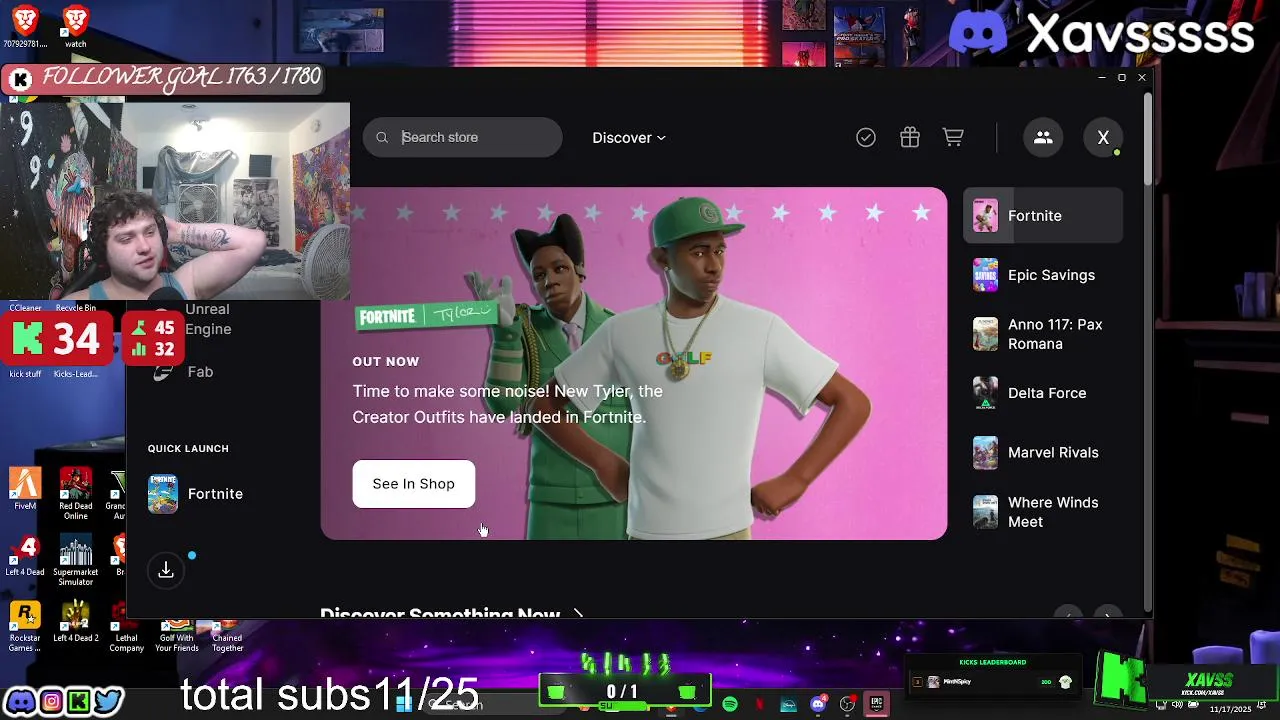Click the Discord icon in taskbar
This screenshot has height=720, width=1280.
point(818,704)
